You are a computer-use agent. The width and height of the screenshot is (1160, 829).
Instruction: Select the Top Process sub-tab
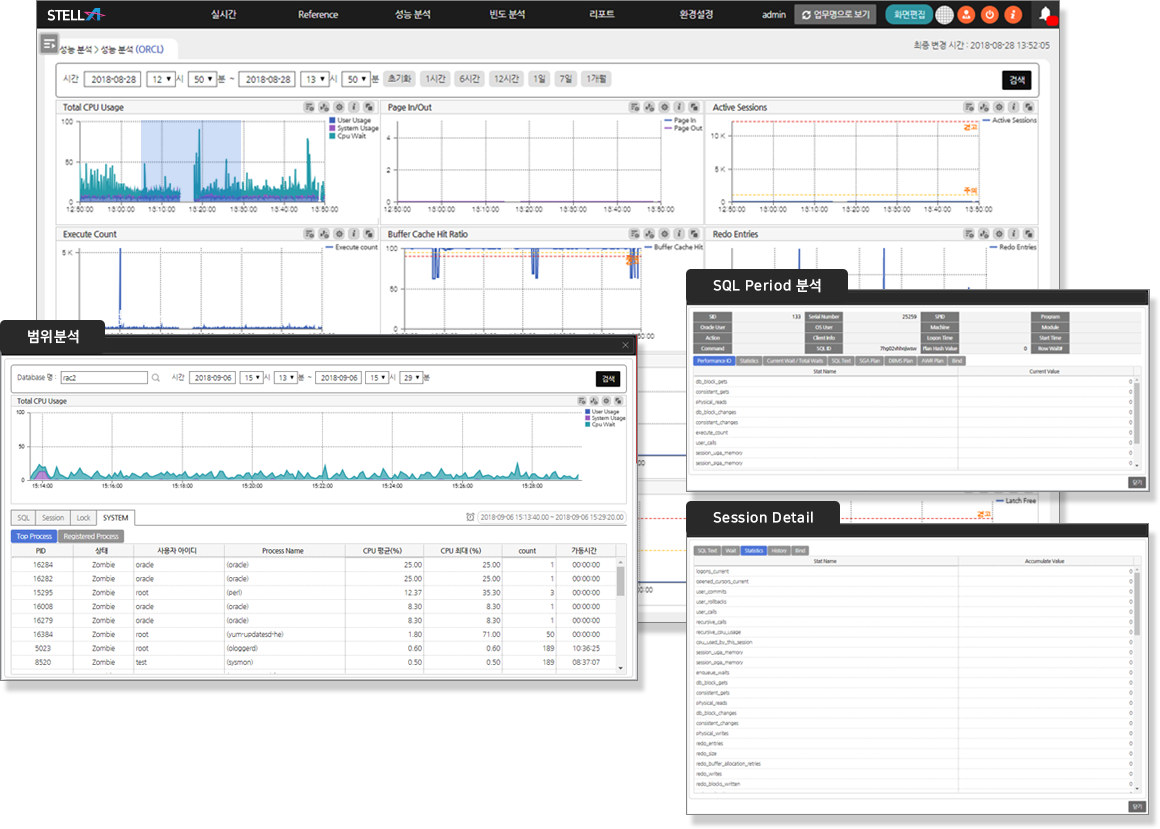(x=34, y=536)
